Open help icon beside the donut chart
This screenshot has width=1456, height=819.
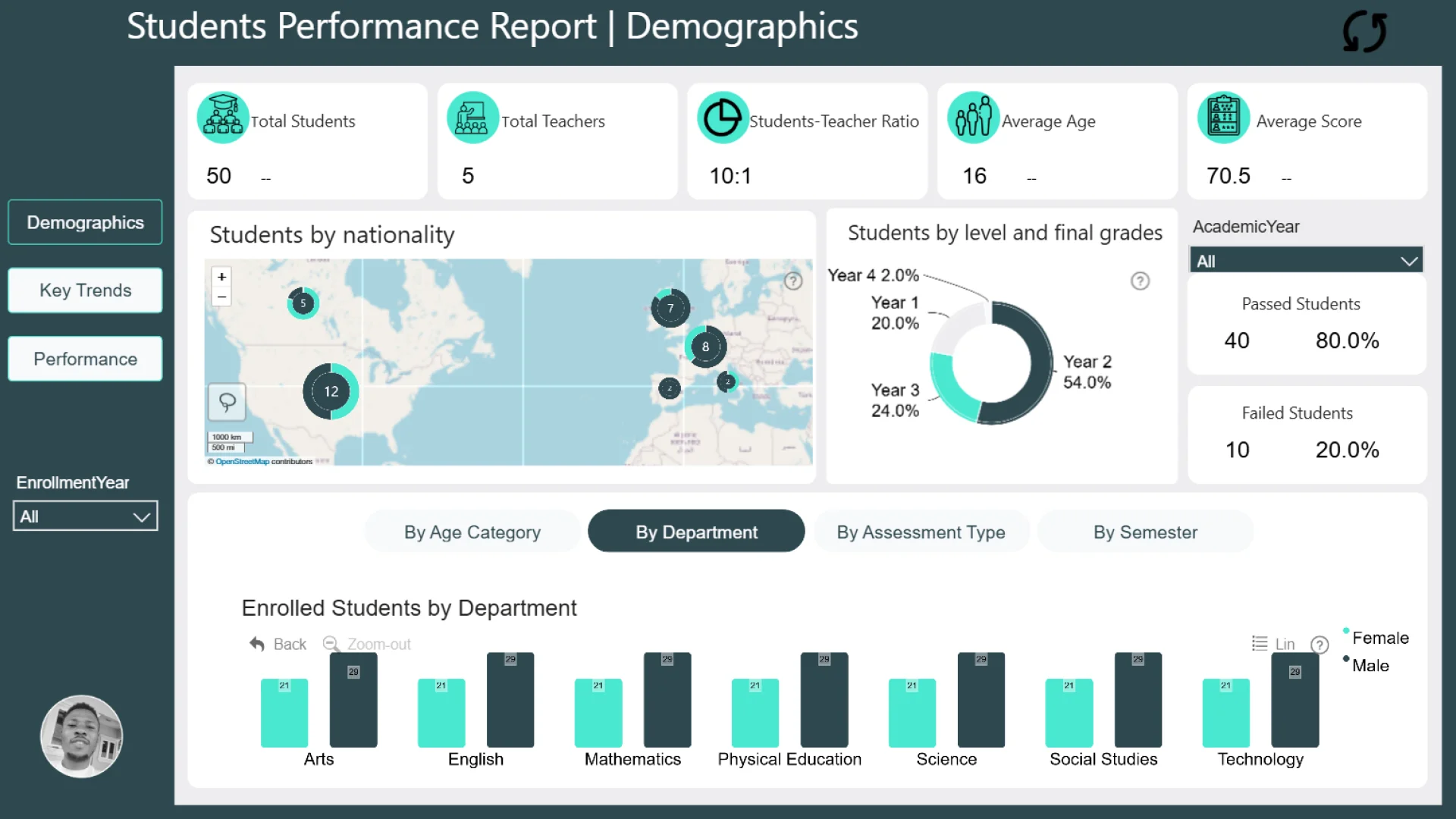pyautogui.click(x=1140, y=281)
